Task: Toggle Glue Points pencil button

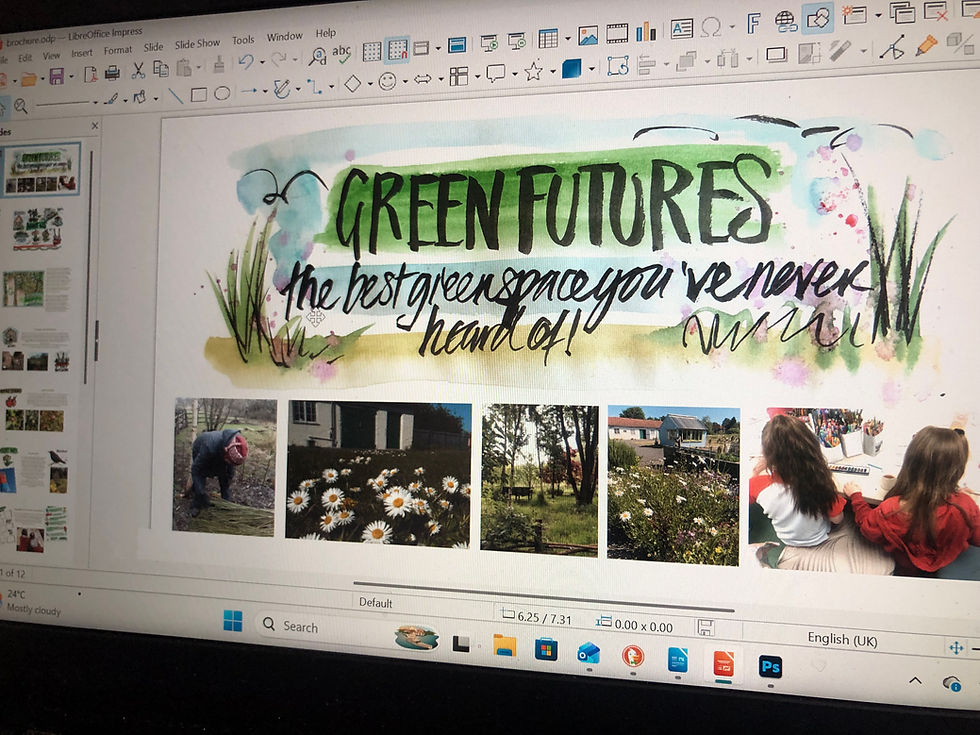Action: click(928, 44)
